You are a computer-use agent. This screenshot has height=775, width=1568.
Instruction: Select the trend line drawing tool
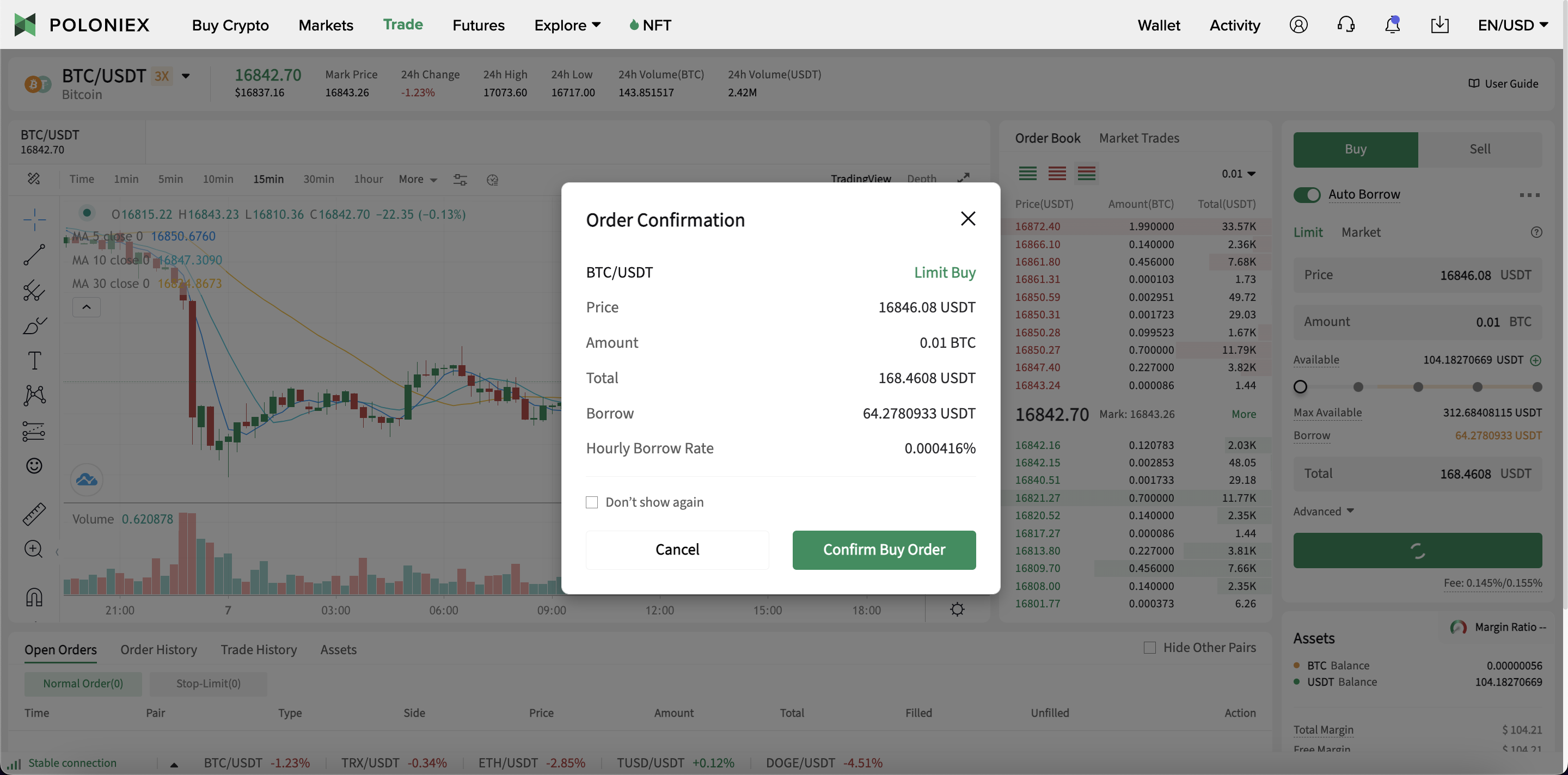(x=35, y=254)
